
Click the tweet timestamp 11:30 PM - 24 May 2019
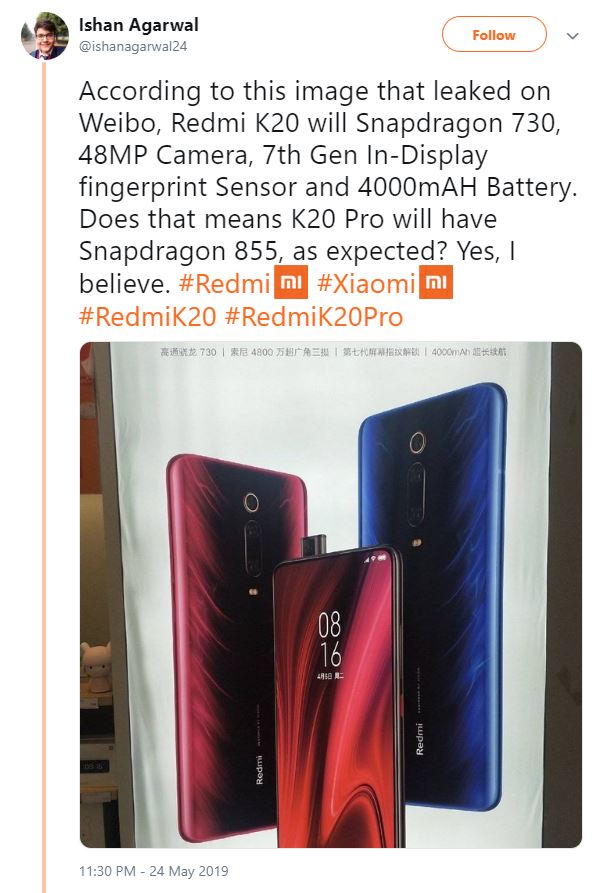pyautogui.click(x=153, y=871)
